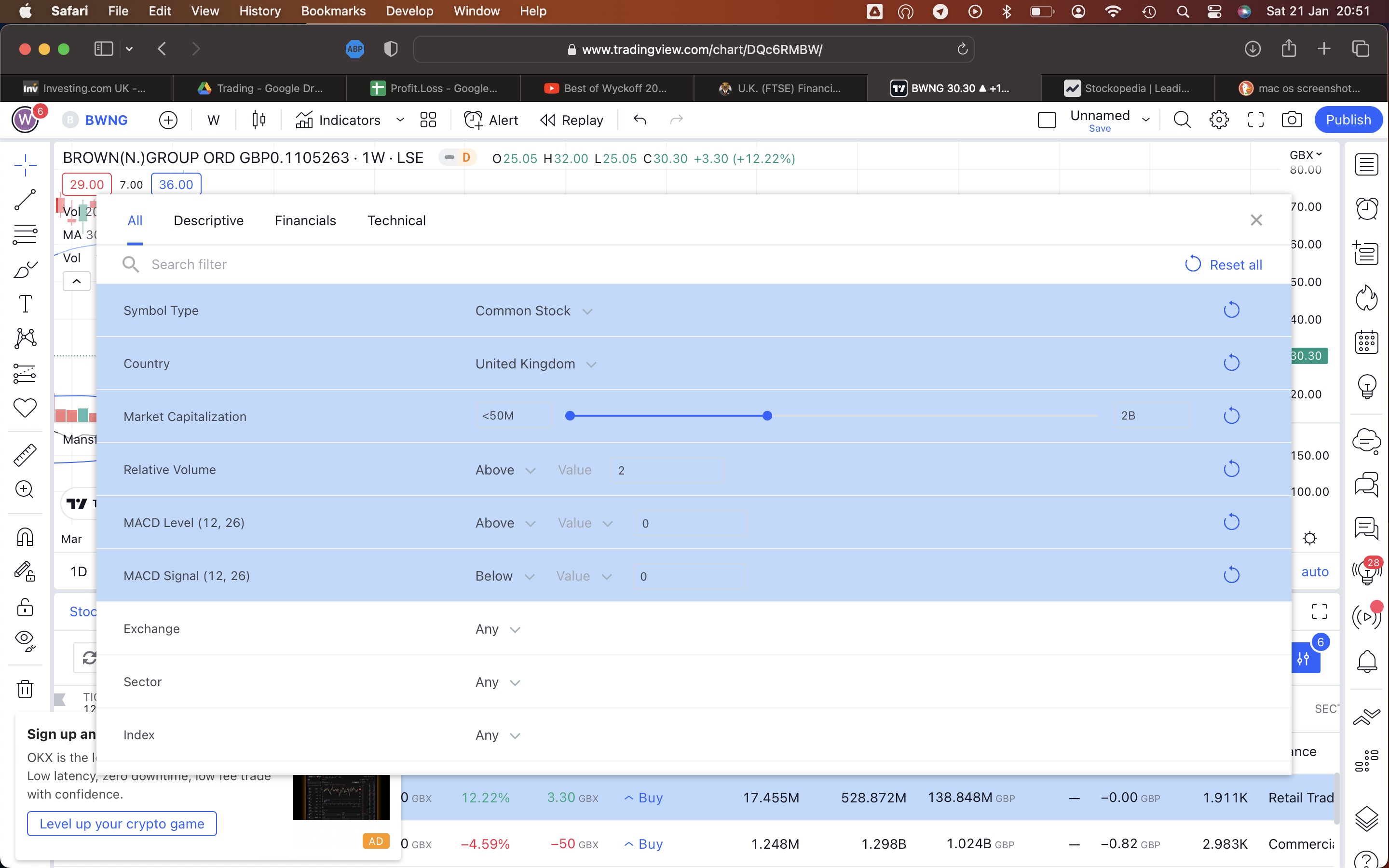Screen dimensions: 1389x868
Task: Click the quick search magnifier in toolbar
Action: click(1182, 120)
